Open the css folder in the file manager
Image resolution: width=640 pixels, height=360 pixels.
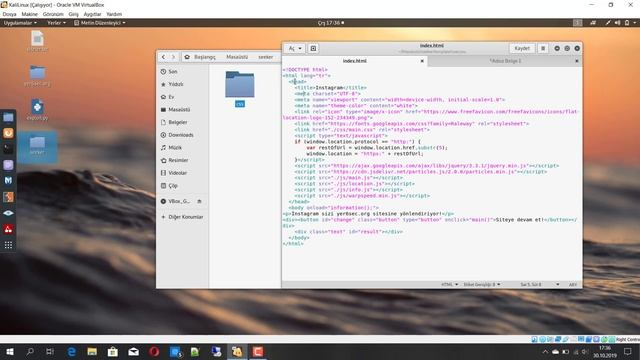[240, 89]
